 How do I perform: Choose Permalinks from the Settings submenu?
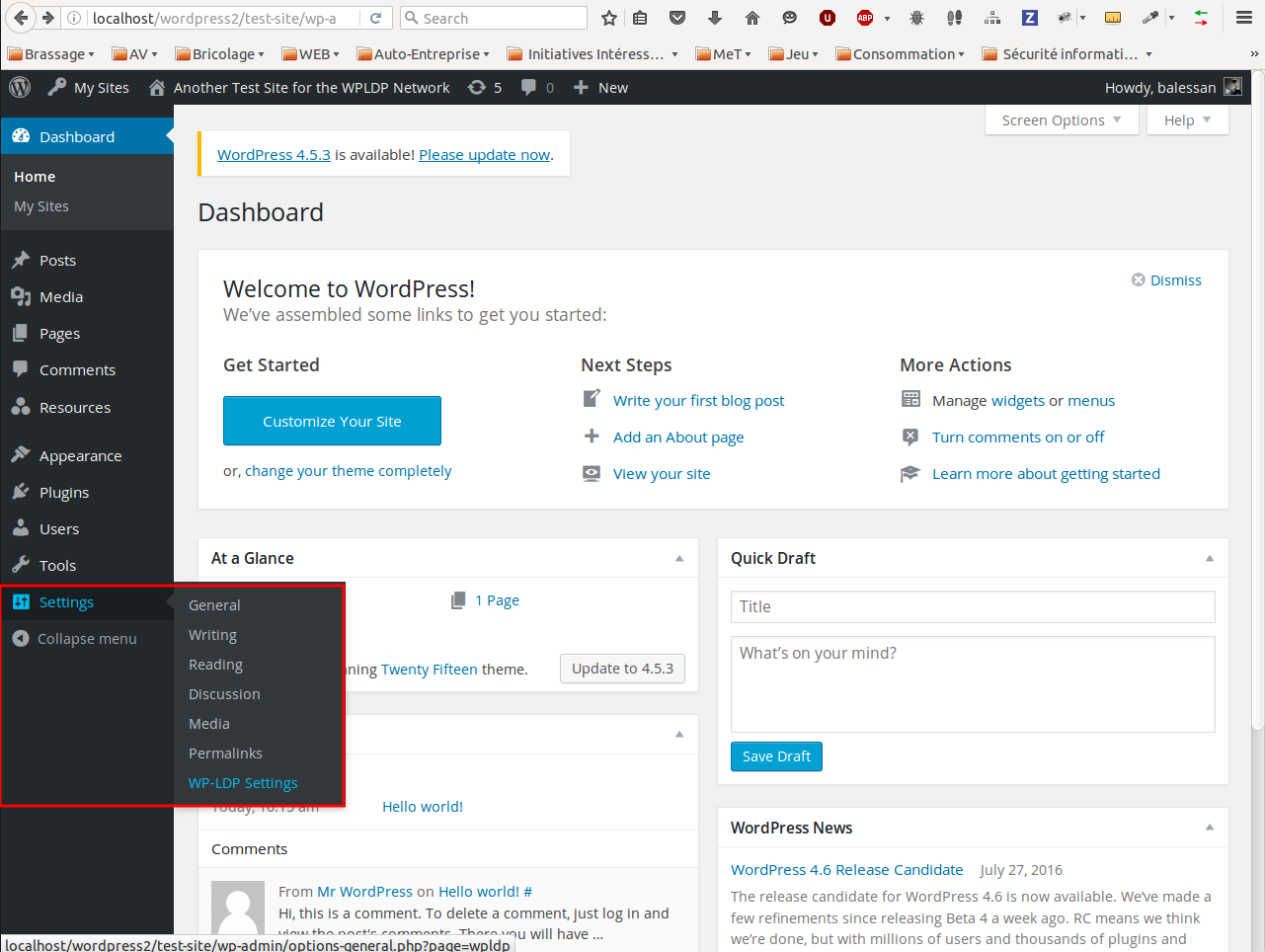pyautogui.click(x=225, y=754)
